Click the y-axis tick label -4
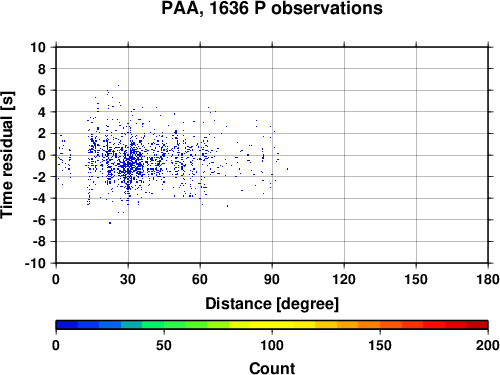 [x=39, y=198]
